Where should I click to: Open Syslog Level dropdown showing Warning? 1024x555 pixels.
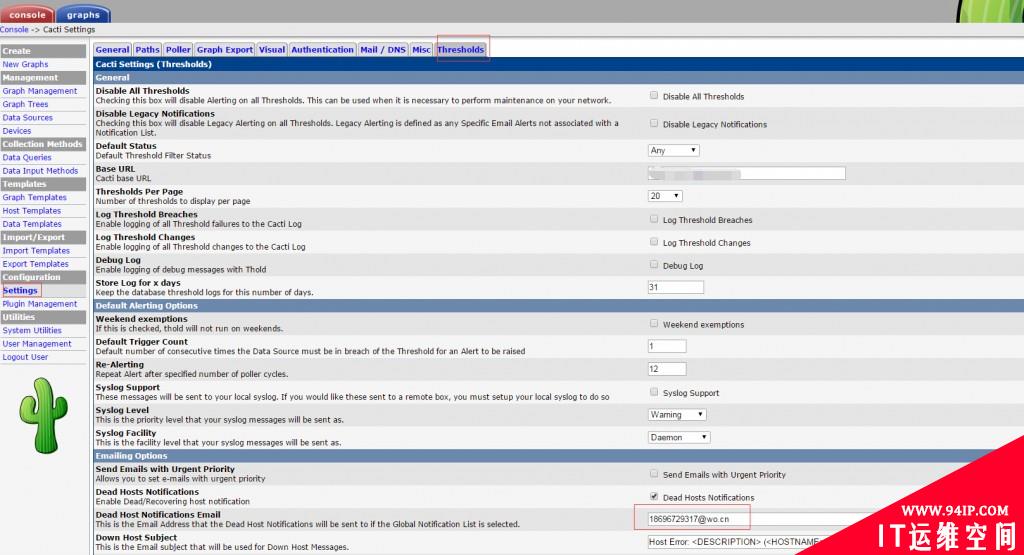677,415
